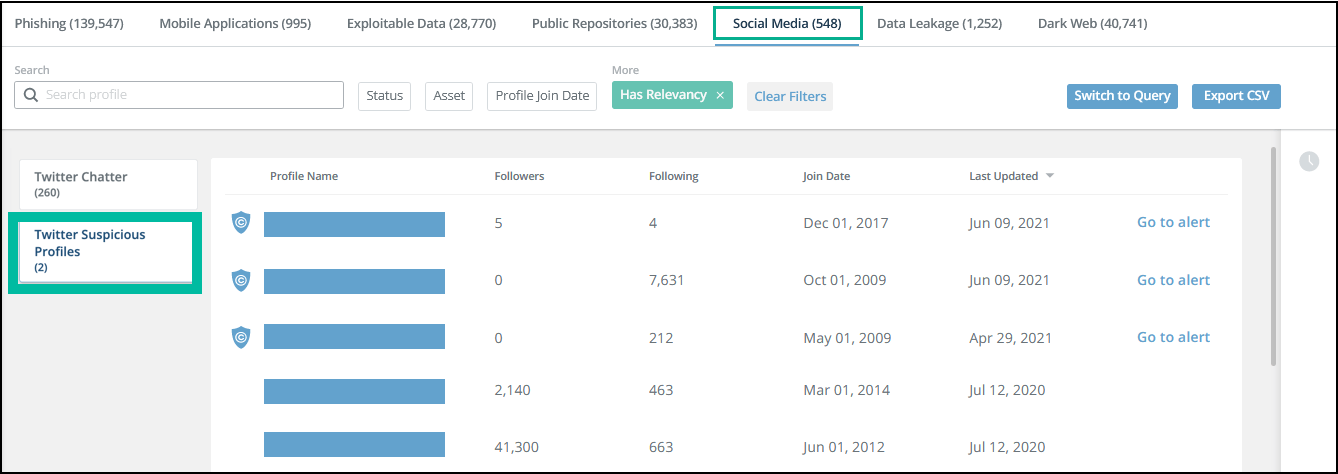Switch to the Phishing tab
Image resolution: width=1338 pixels, height=474 pixels.
[70, 23]
